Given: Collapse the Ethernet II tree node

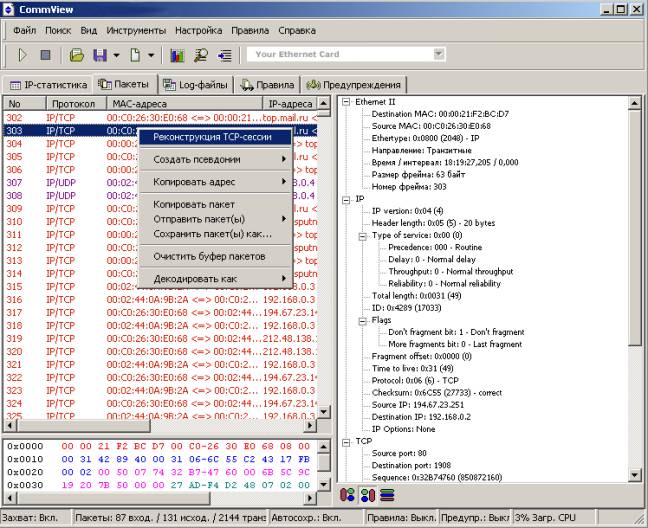Looking at the screenshot, I should click(346, 100).
